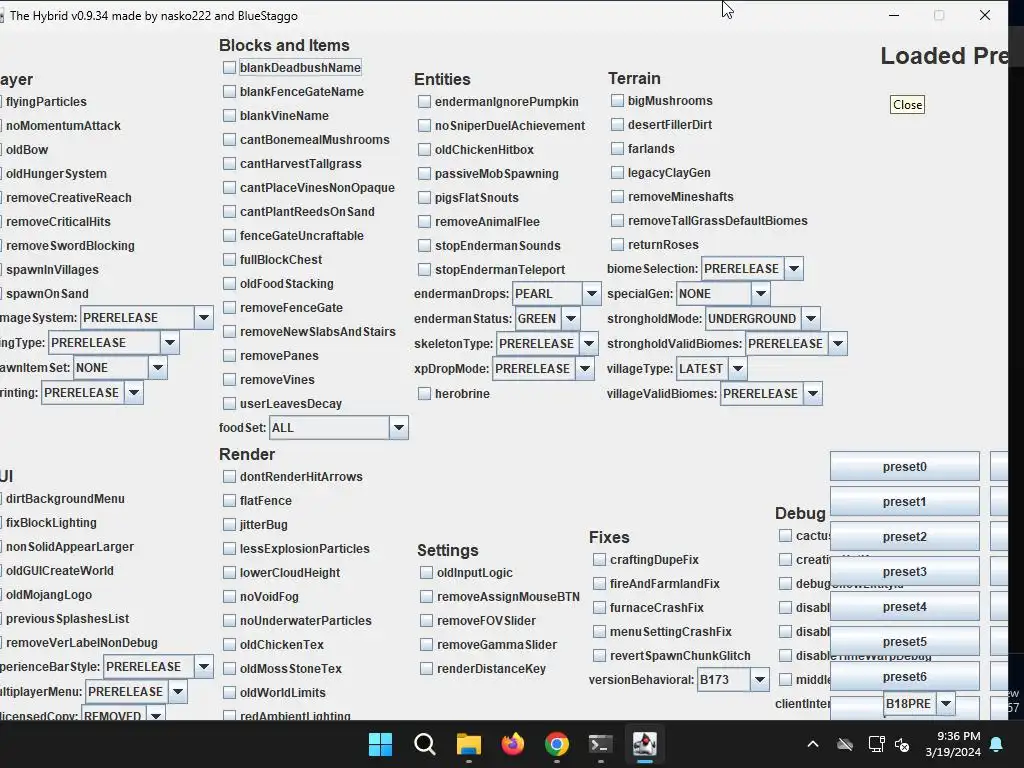
Task: Load preset6
Action: (904, 677)
